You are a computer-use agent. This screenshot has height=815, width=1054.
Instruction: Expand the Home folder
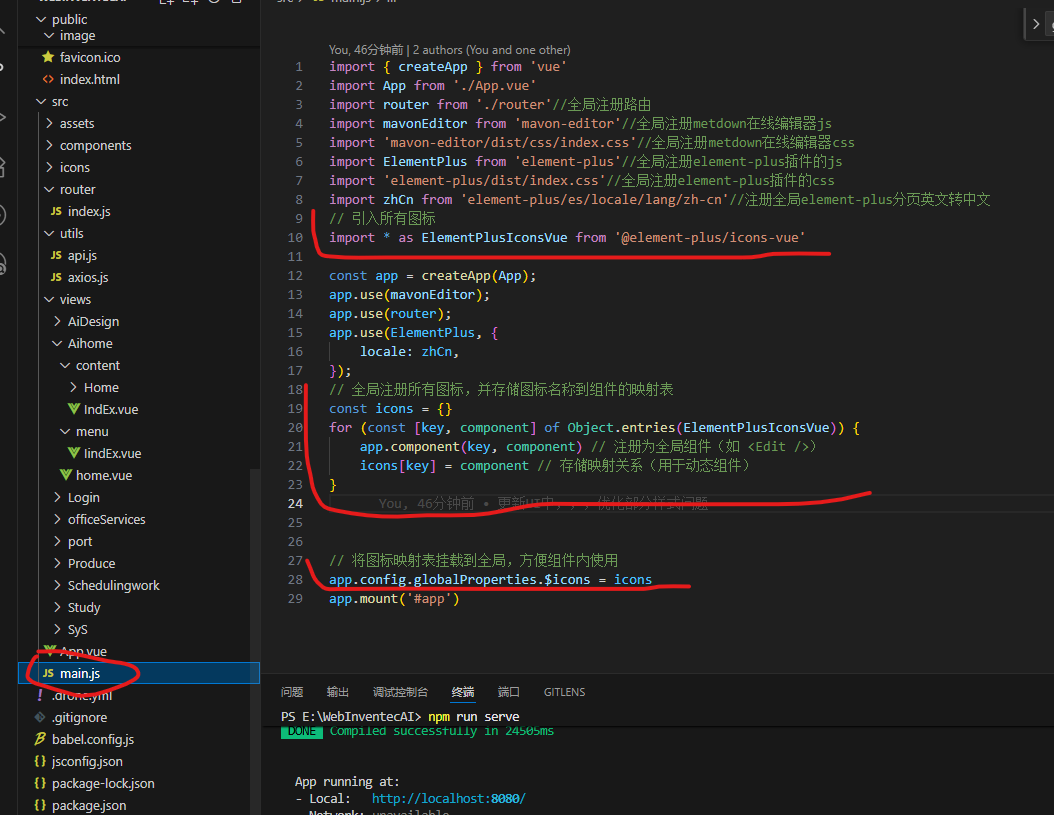pyautogui.click(x=73, y=387)
